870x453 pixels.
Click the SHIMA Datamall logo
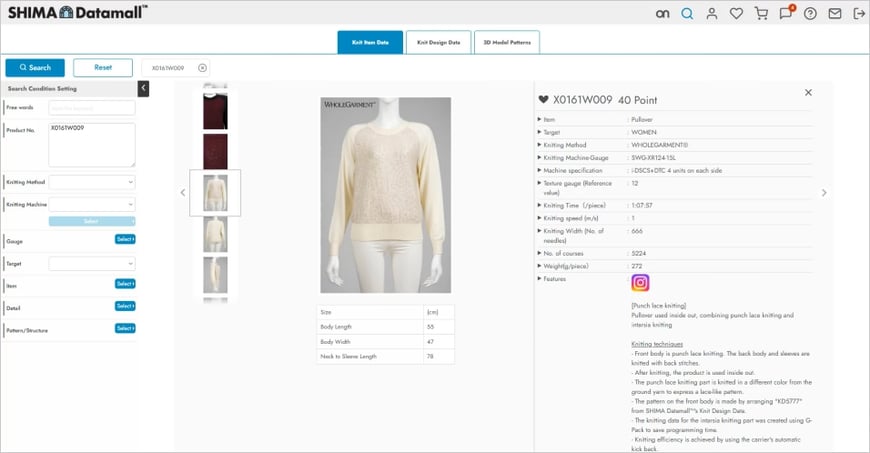point(78,13)
